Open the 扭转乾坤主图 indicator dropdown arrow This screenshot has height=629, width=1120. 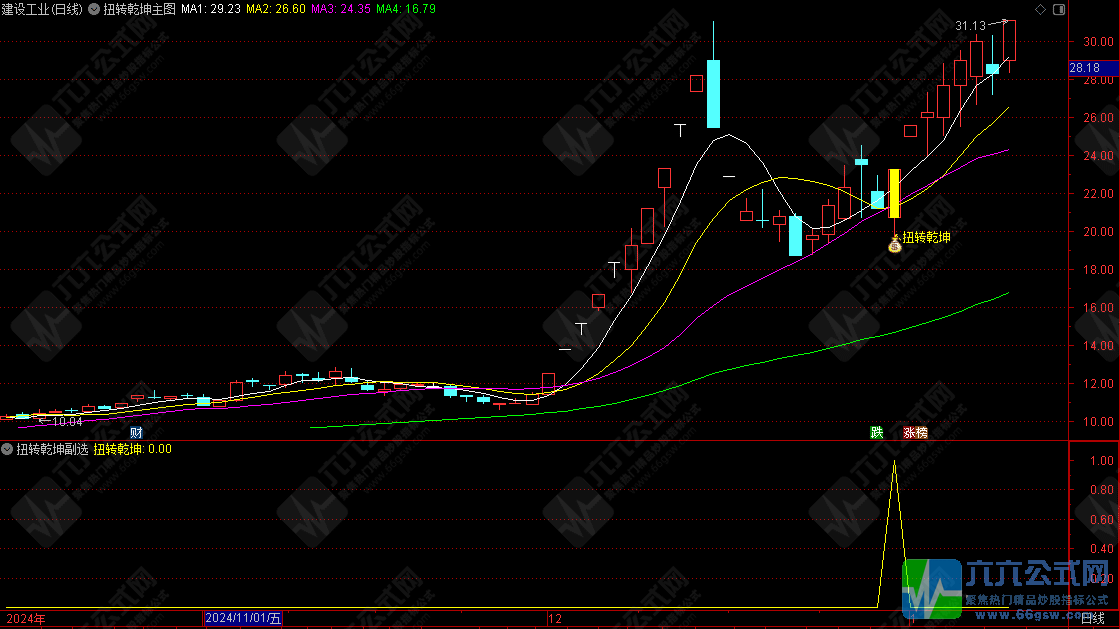(94, 9)
